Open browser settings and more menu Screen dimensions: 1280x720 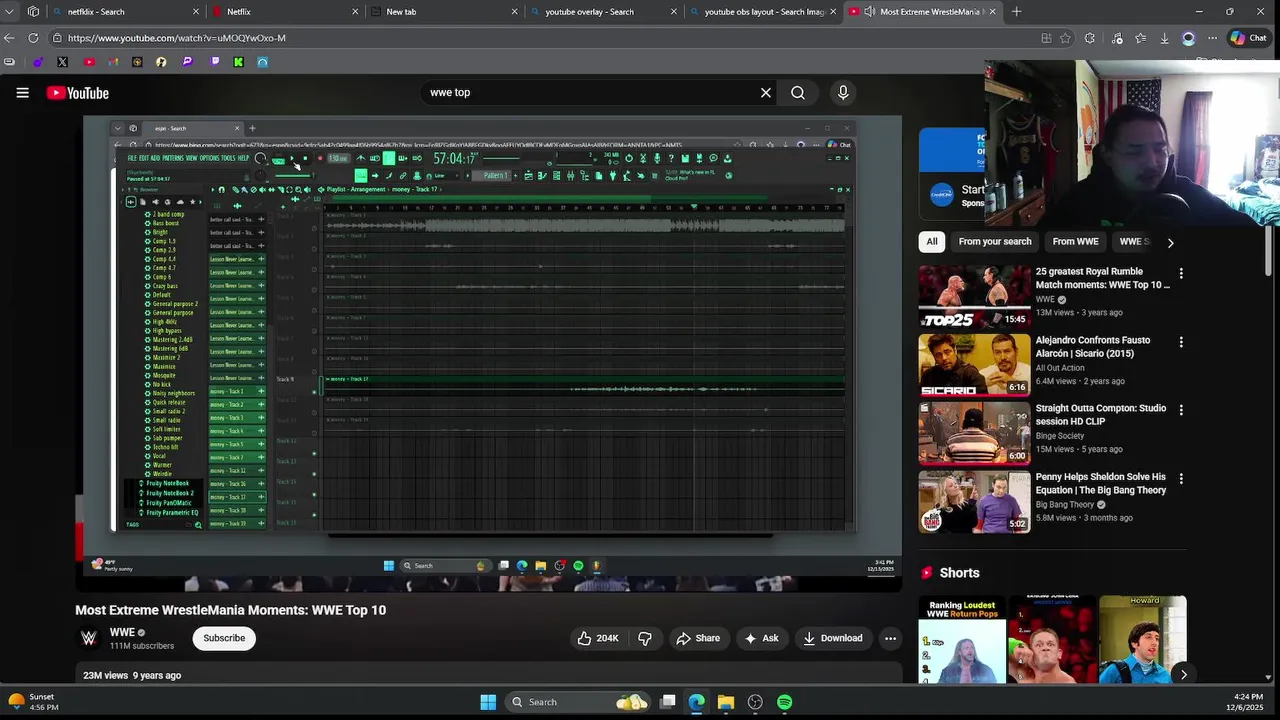1212,38
